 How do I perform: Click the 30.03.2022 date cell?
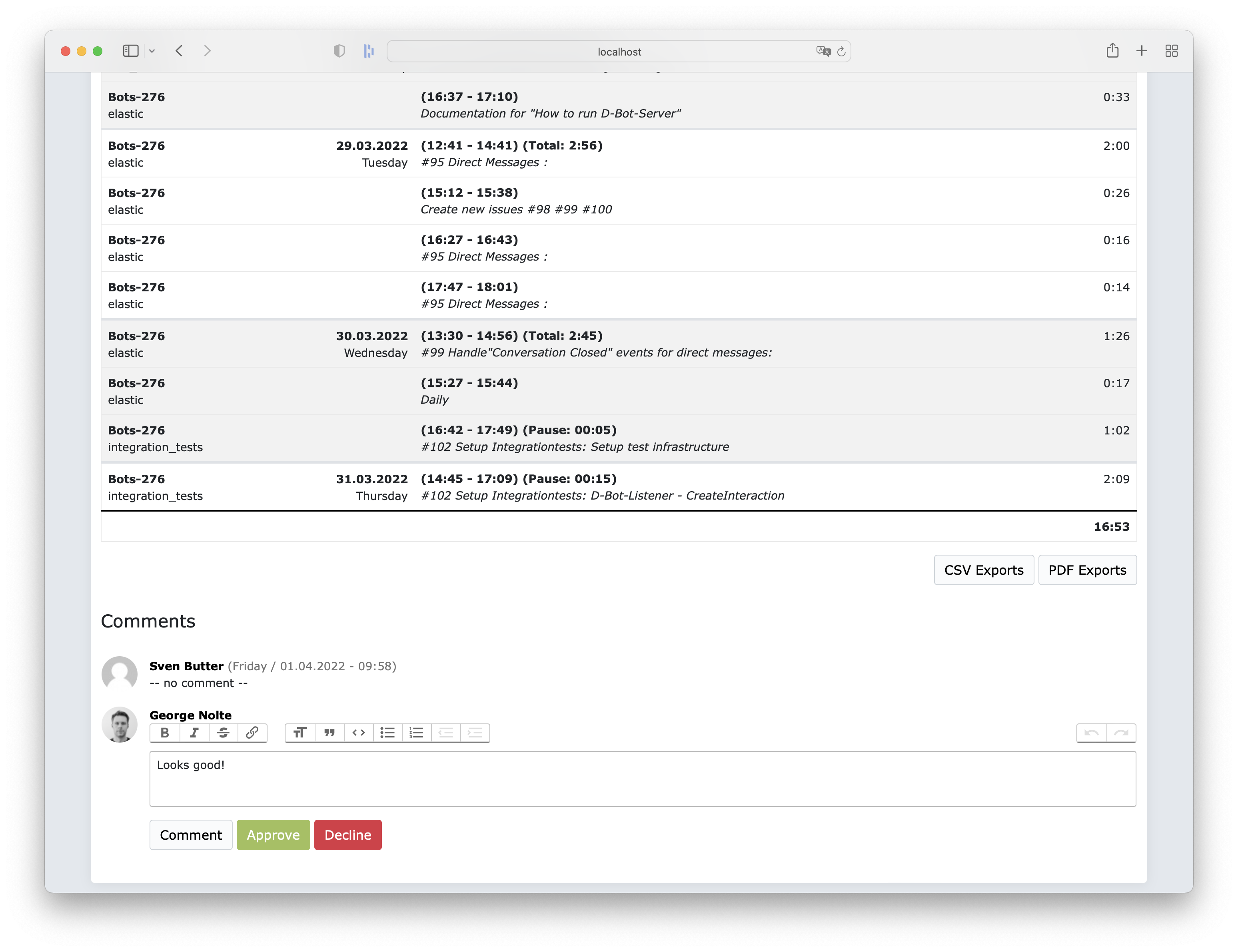pyautogui.click(x=372, y=336)
